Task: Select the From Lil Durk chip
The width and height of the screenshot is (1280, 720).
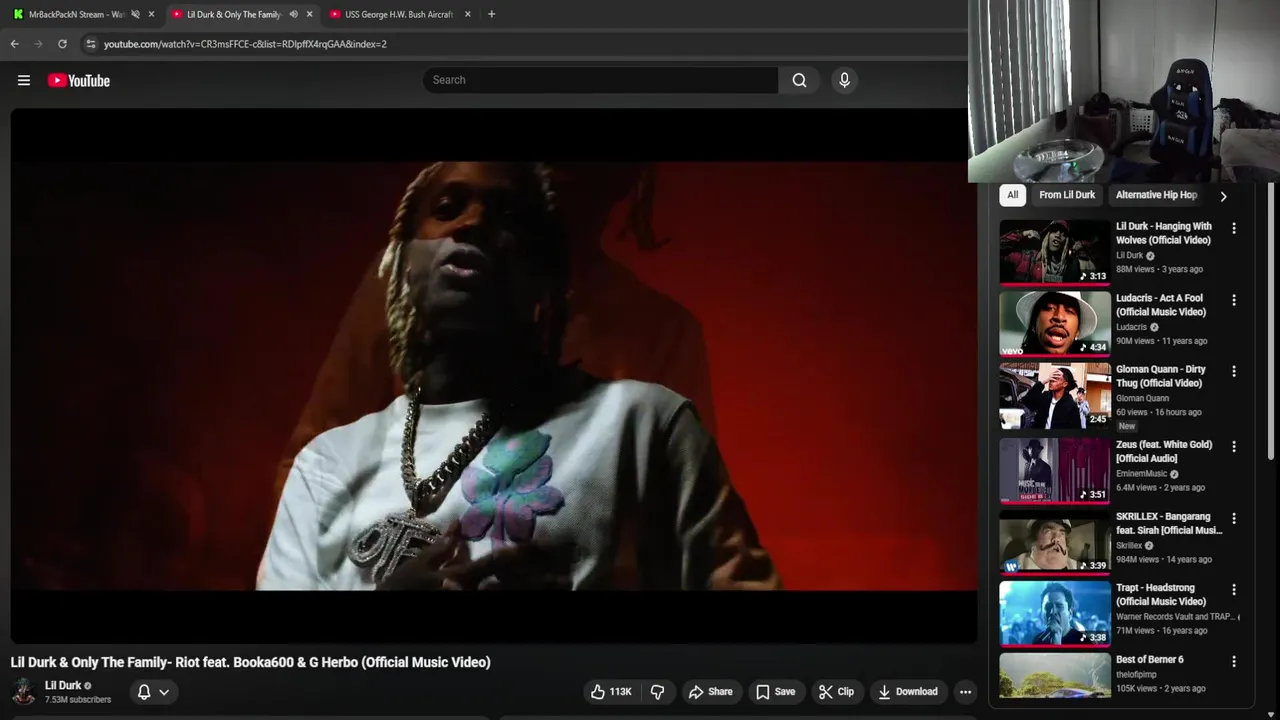Action: click(x=1067, y=195)
